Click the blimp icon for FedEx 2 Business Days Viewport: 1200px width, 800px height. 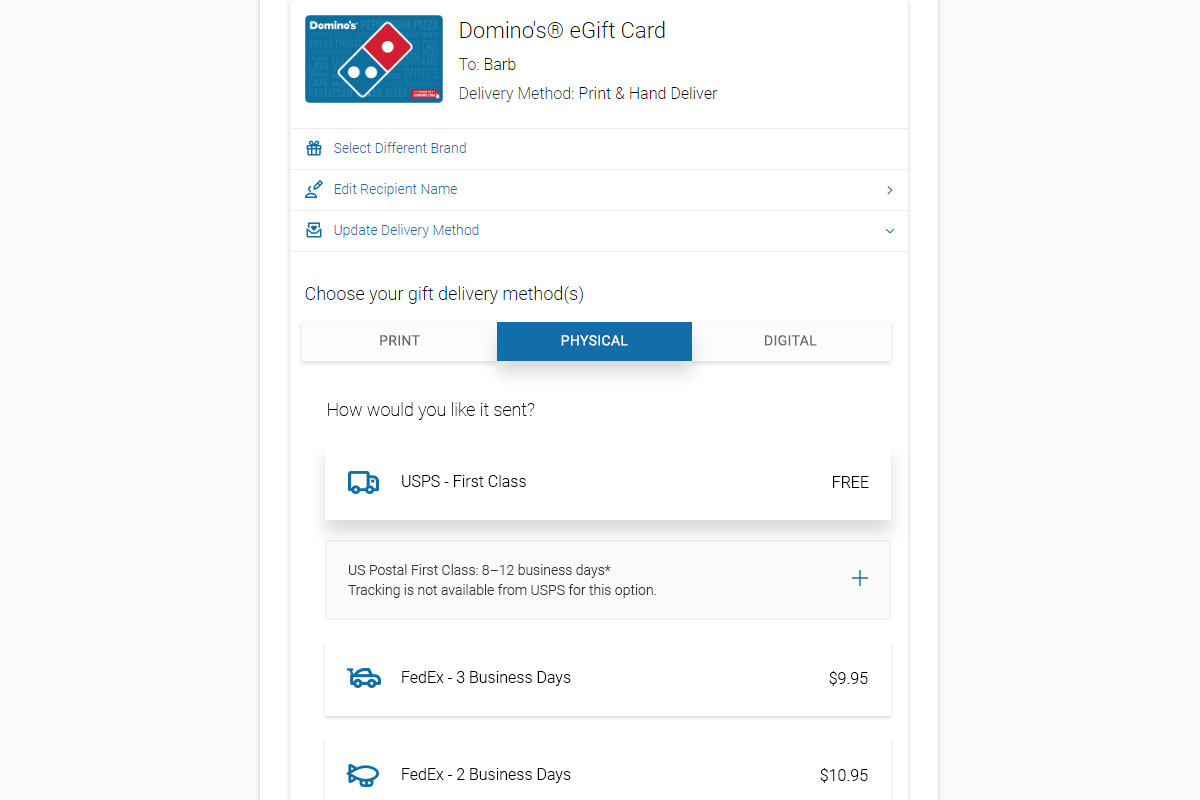(x=363, y=775)
